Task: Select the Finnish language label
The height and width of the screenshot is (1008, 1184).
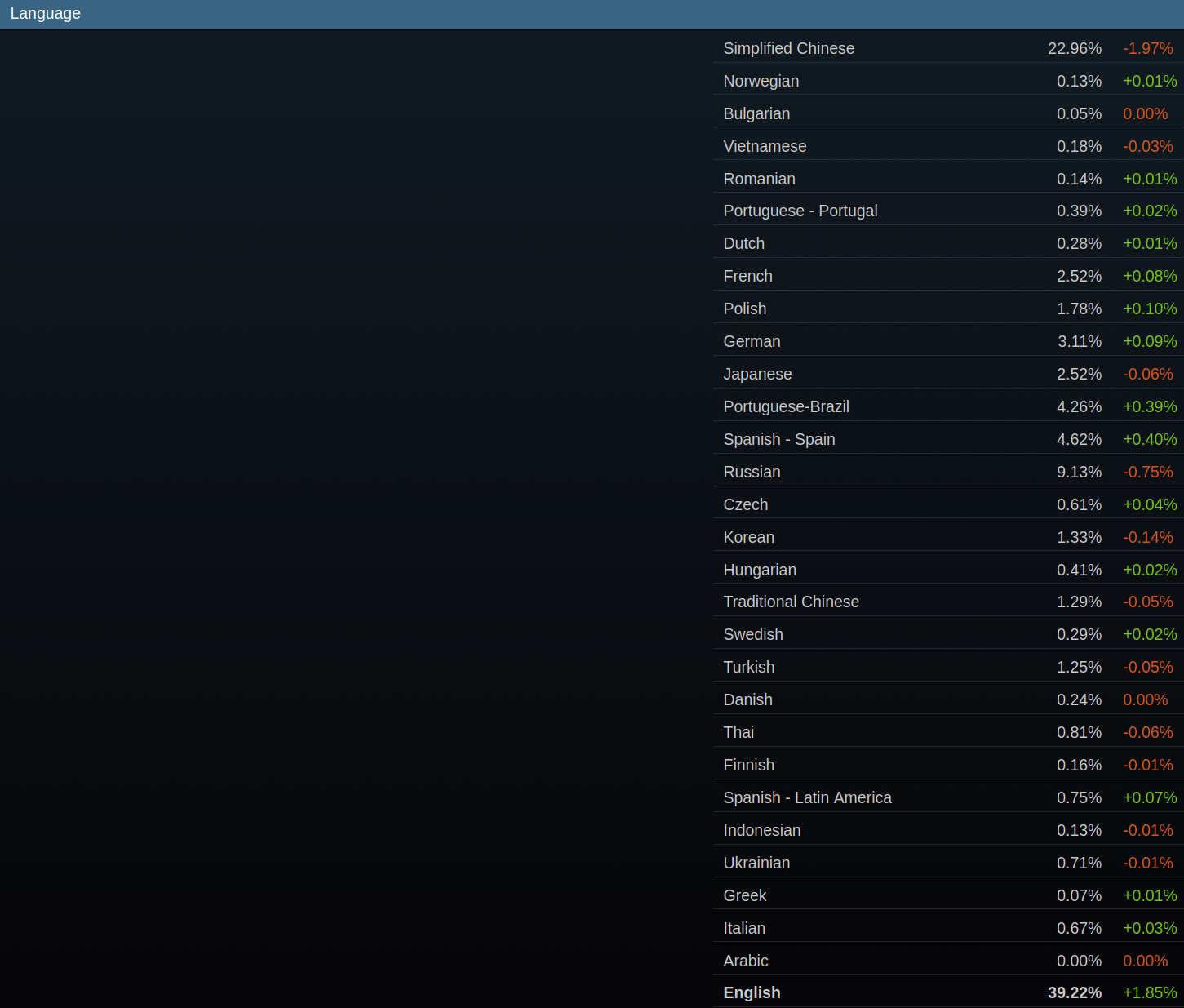Action: tap(749, 765)
